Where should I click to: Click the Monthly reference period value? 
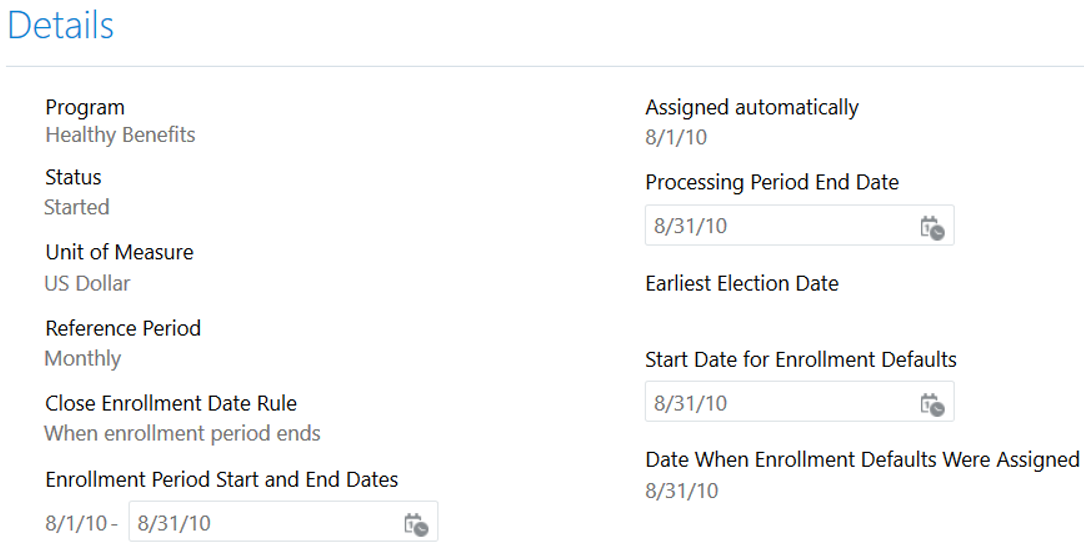click(x=83, y=358)
